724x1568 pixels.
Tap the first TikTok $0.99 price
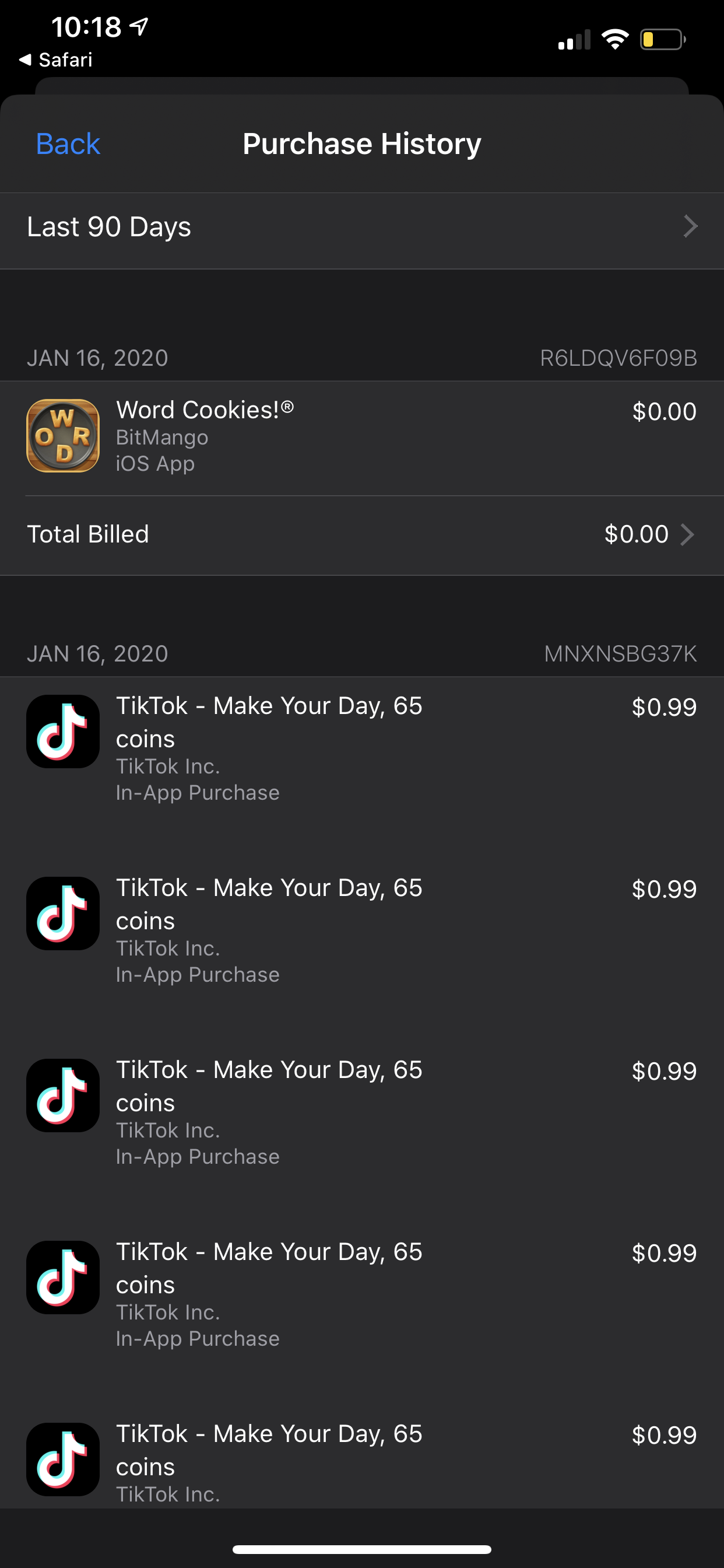[664, 708]
